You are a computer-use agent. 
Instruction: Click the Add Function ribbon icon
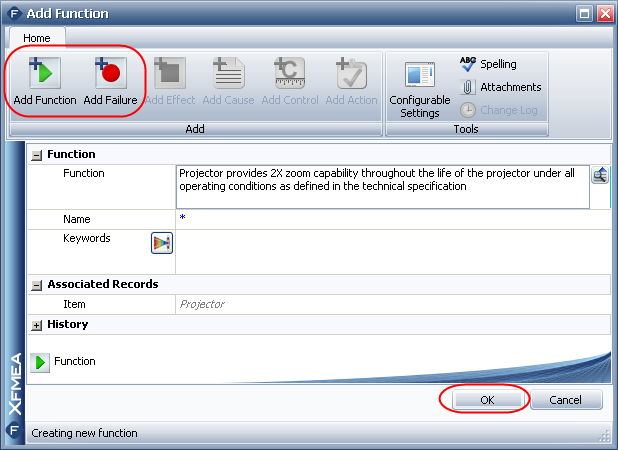point(45,77)
